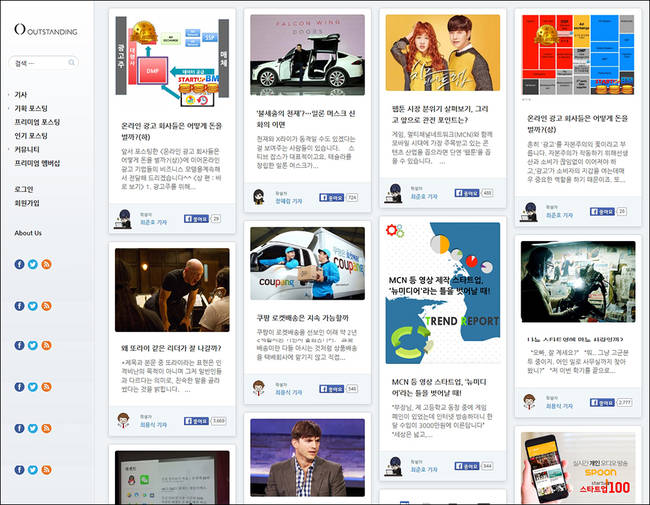Open the 쿠팡 로켓배송은 지속 가능할까 article title
The image size is (650, 505).
(300, 317)
